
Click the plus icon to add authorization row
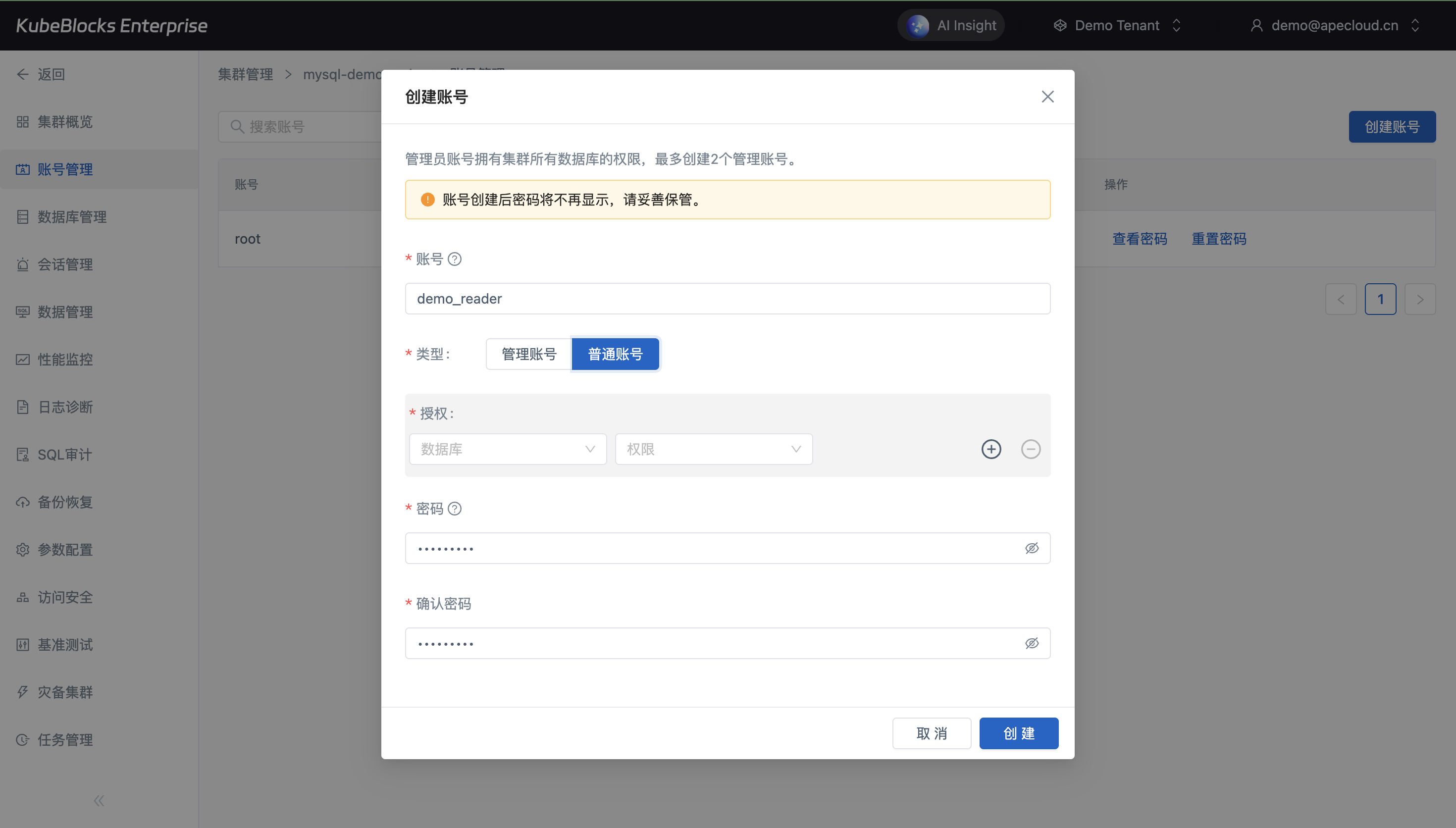tap(991, 449)
